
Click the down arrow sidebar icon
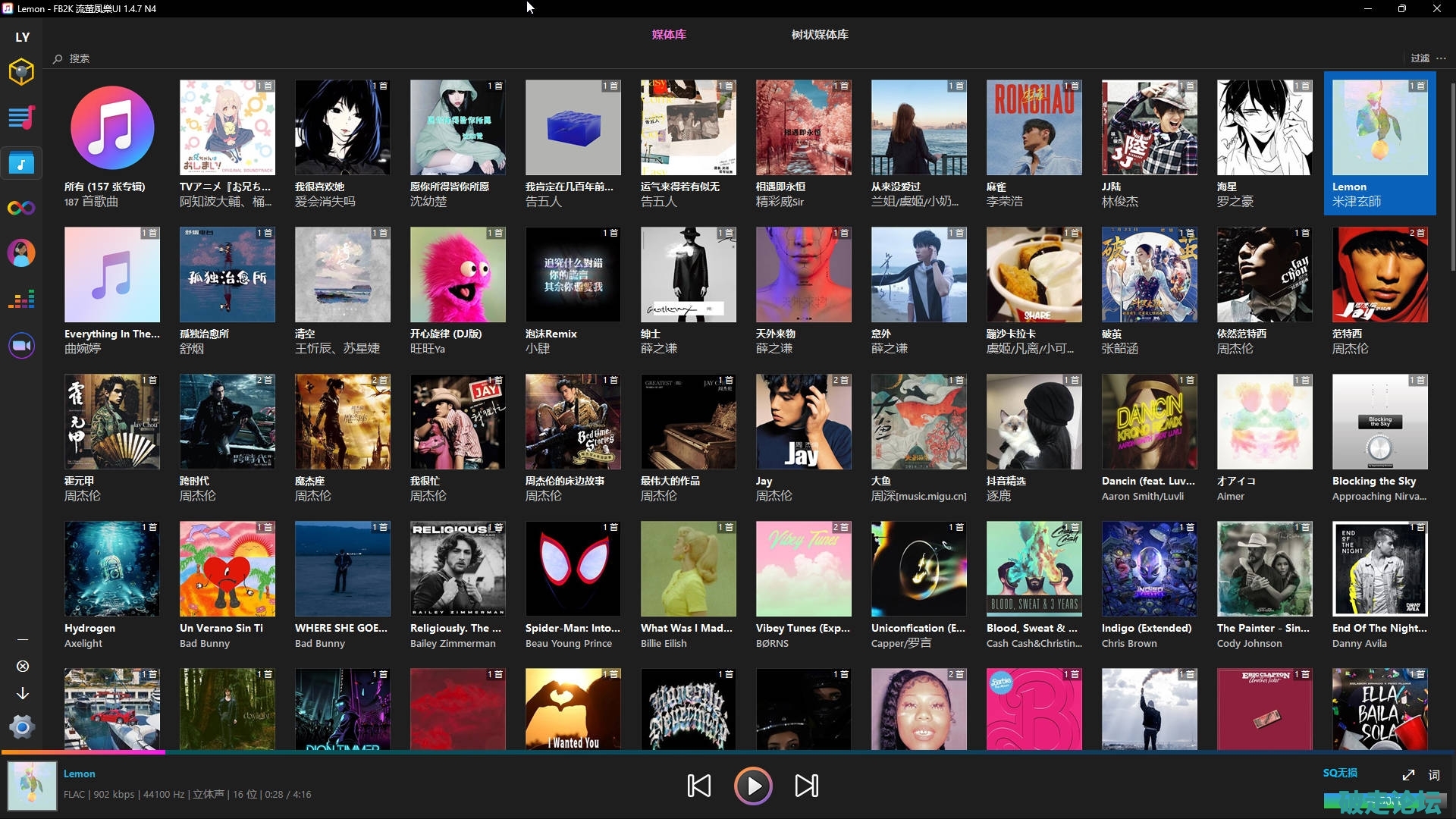[x=23, y=693]
